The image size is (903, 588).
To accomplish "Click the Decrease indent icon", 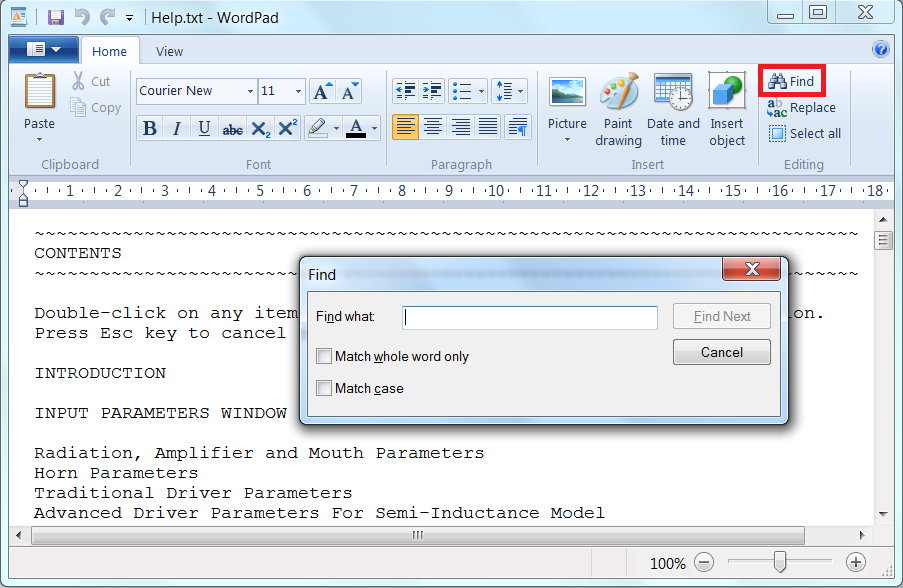I will tap(405, 91).
